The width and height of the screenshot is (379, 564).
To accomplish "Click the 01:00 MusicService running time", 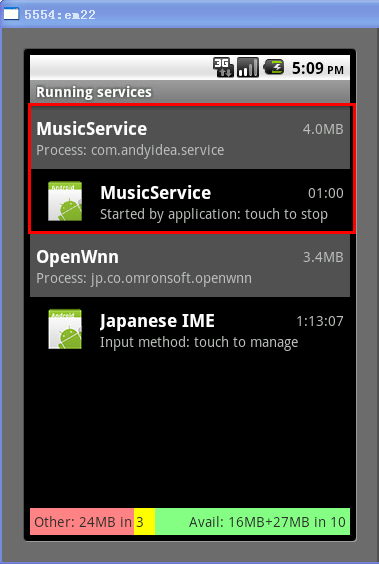I will coord(325,193).
